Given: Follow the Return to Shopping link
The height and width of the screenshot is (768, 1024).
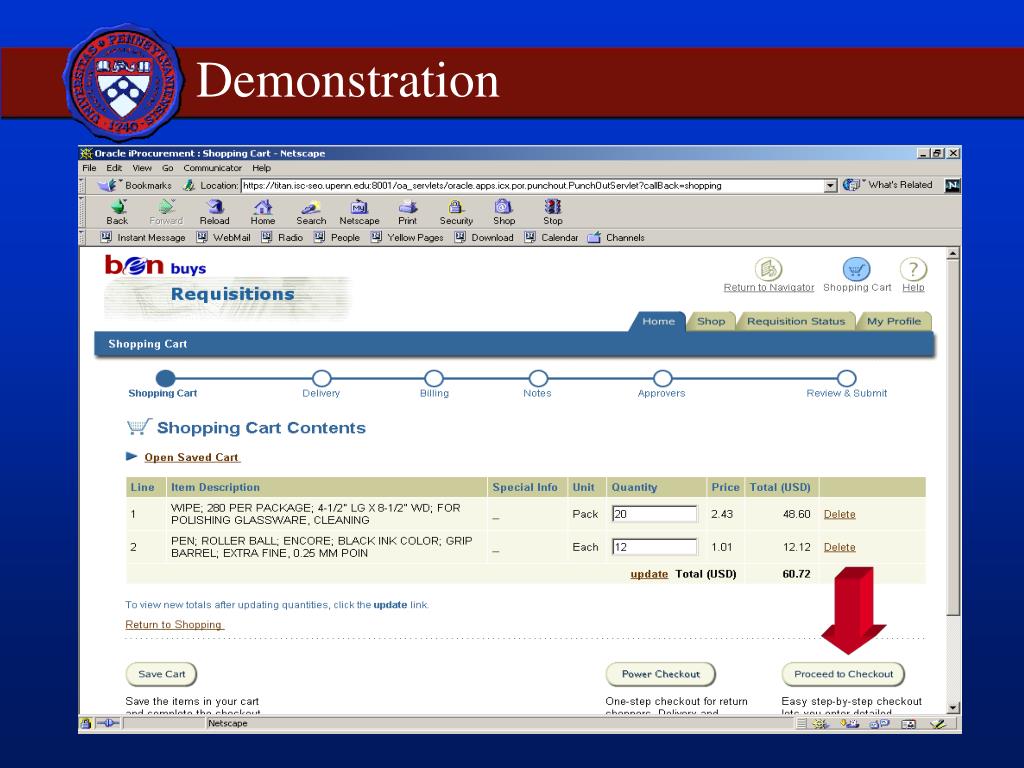Looking at the screenshot, I should (174, 625).
